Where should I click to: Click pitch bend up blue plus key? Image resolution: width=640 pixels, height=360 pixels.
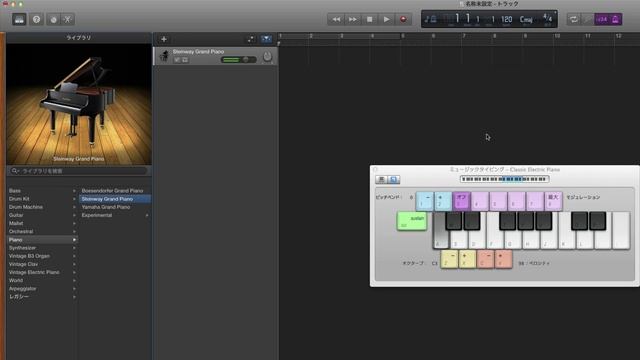pyautogui.click(x=443, y=201)
